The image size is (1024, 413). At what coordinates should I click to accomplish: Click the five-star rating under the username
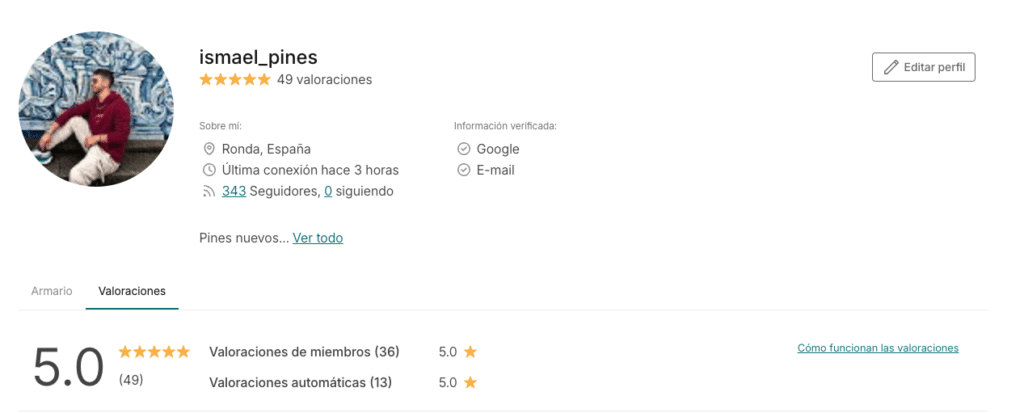pyautogui.click(x=235, y=79)
